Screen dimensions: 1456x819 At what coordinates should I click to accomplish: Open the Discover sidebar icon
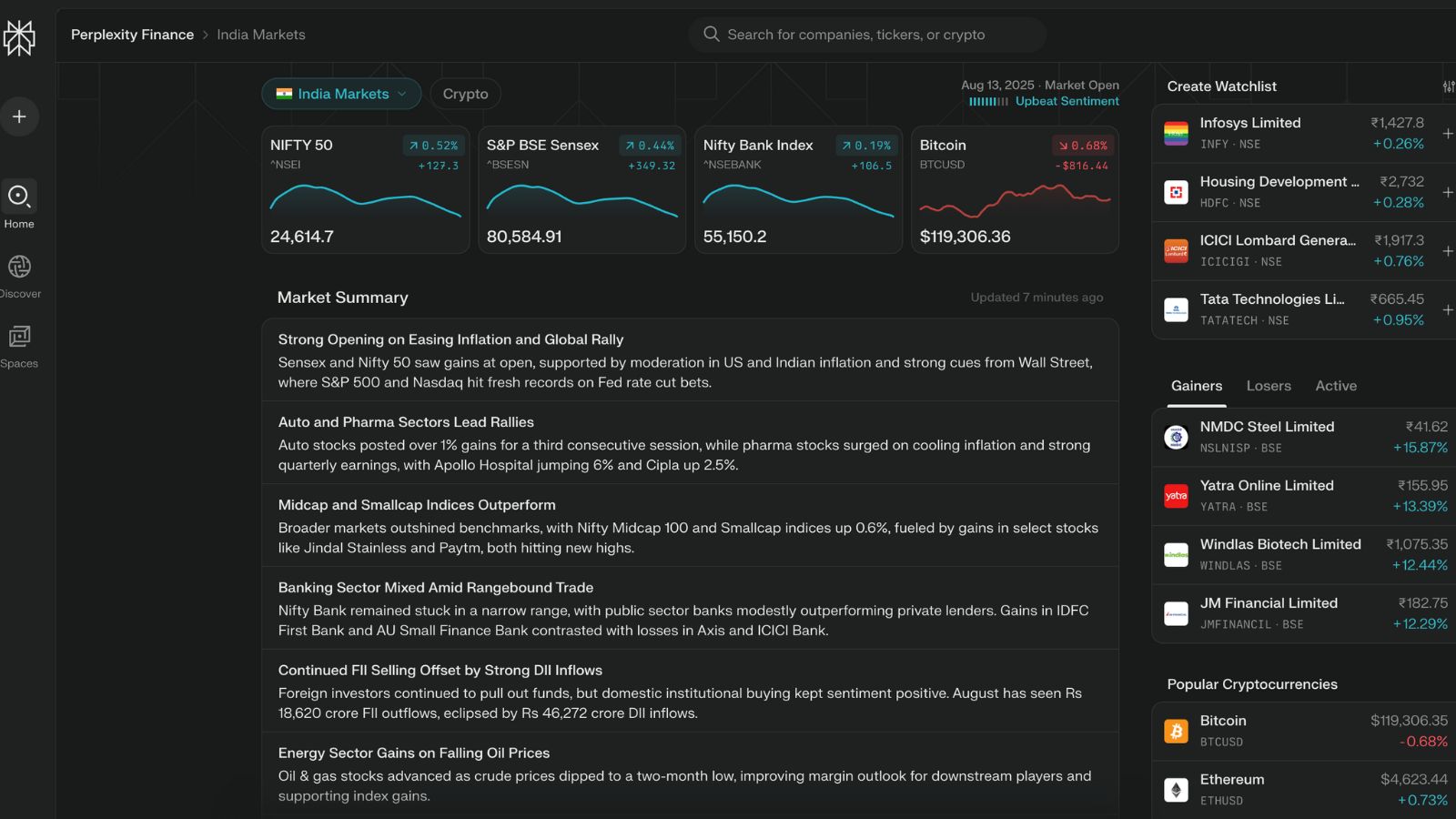[19, 267]
